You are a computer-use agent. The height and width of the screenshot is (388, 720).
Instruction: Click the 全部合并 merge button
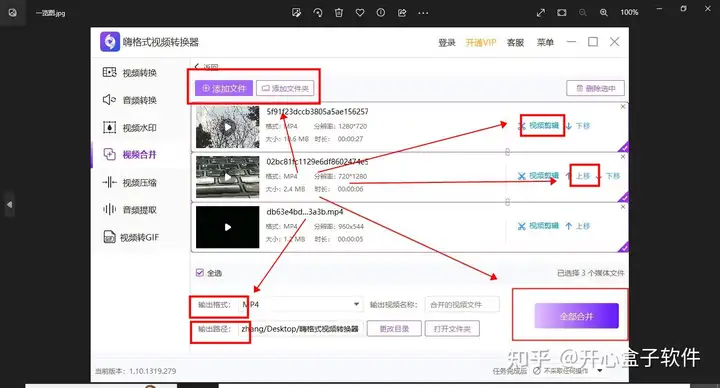[576, 316]
